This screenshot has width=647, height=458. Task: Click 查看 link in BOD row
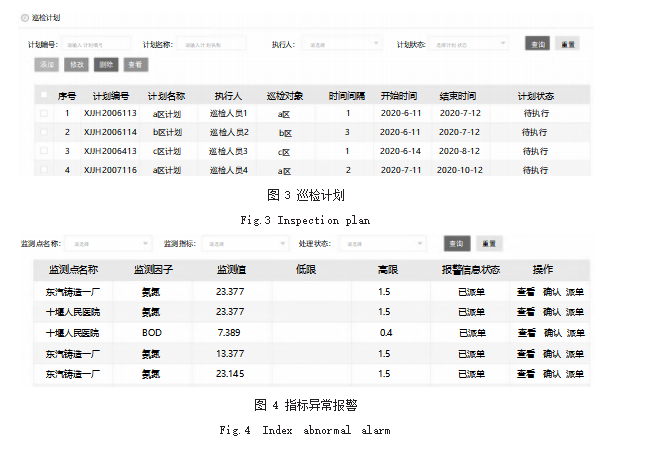pos(527,333)
